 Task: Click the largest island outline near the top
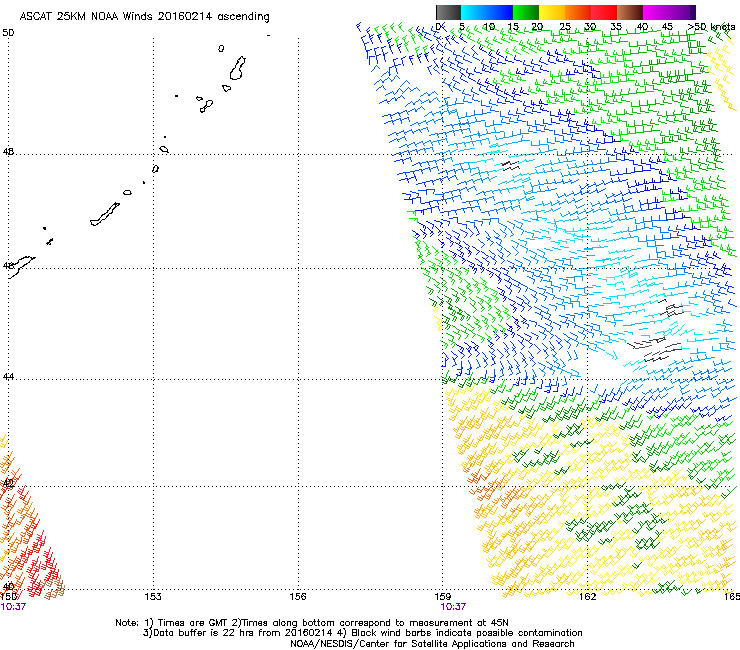[x=238, y=68]
